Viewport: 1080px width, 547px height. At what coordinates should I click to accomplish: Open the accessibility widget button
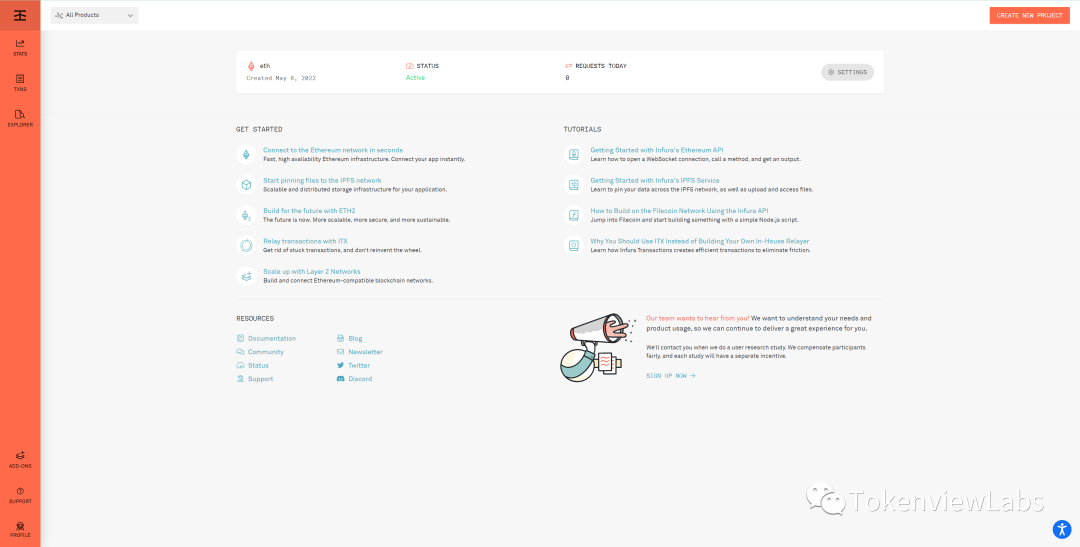1061,529
